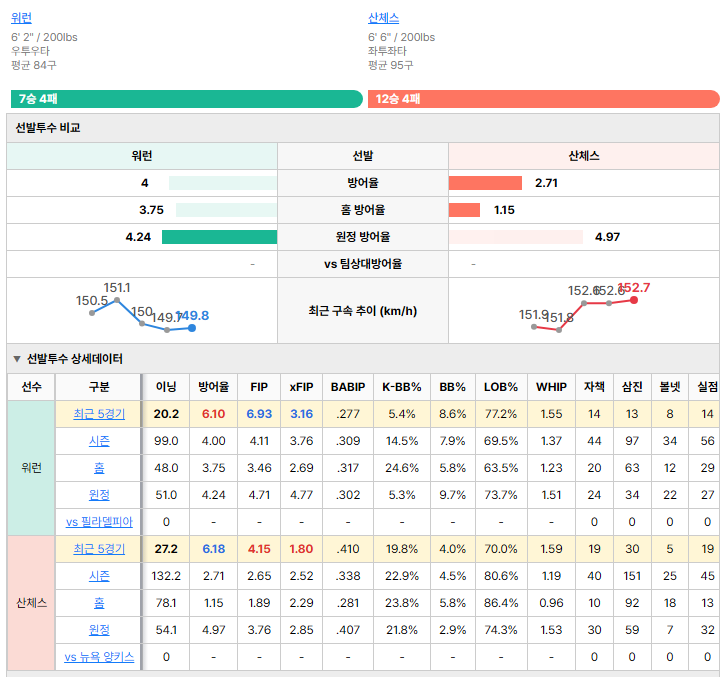Screen dimensions: 726x677
Task: Click the BABIP column header
Action: point(348,387)
